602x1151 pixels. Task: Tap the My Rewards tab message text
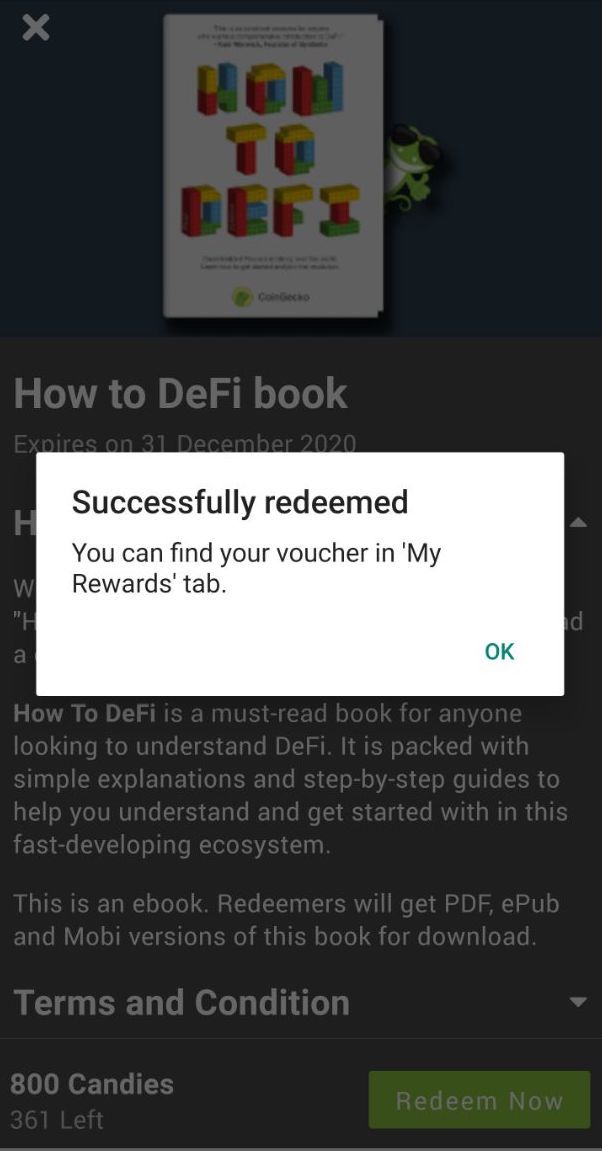click(x=256, y=568)
